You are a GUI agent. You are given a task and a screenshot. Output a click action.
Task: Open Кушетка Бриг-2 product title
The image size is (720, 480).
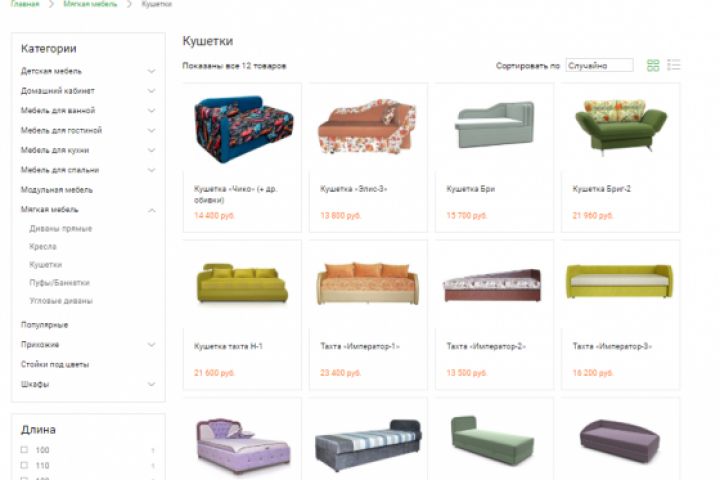tap(602, 189)
